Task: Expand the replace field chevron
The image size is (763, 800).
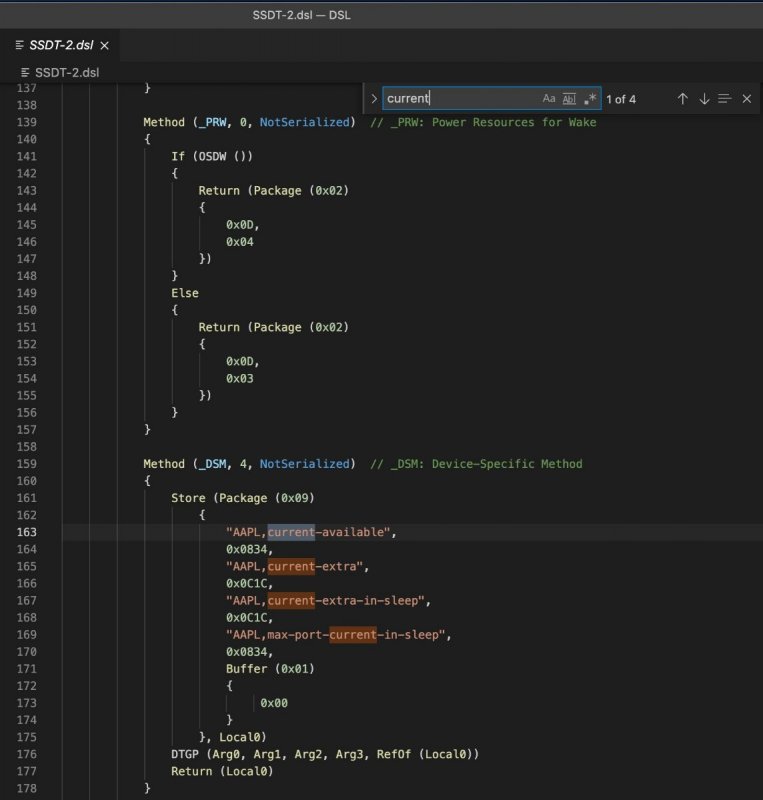Action: 374,99
